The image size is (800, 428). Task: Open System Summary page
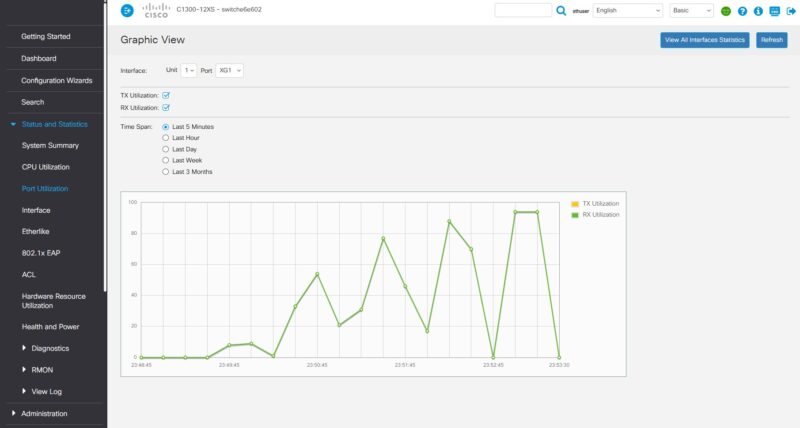click(50, 145)
